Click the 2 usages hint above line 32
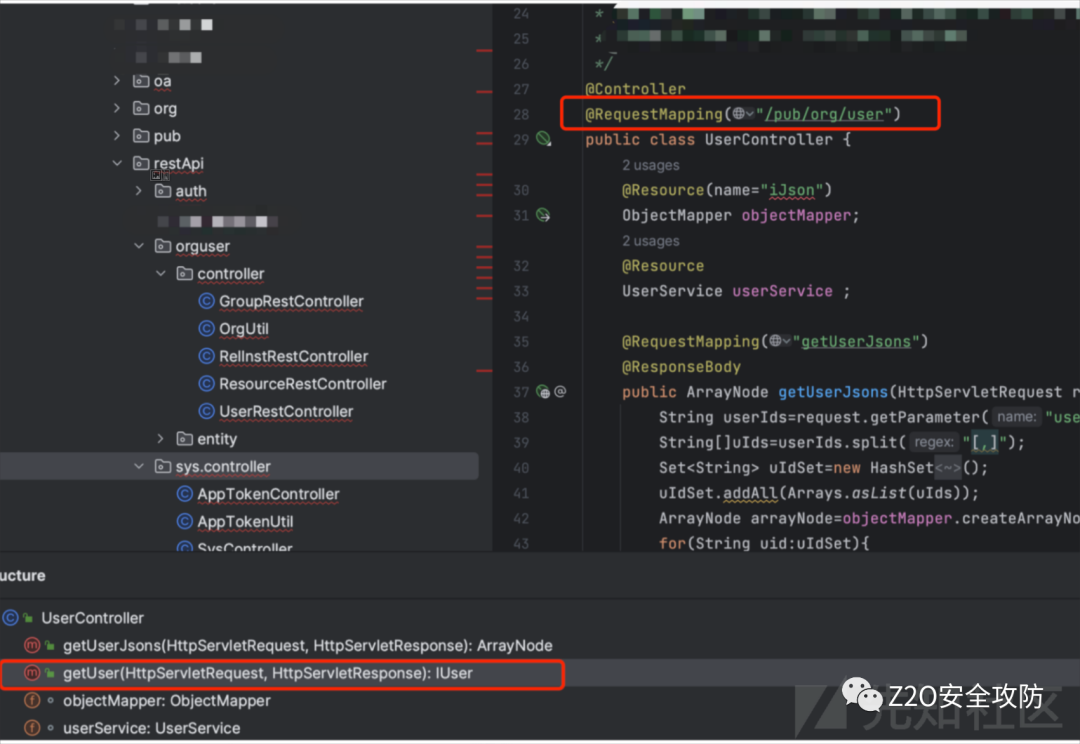1080x744 pixels. 651,241
